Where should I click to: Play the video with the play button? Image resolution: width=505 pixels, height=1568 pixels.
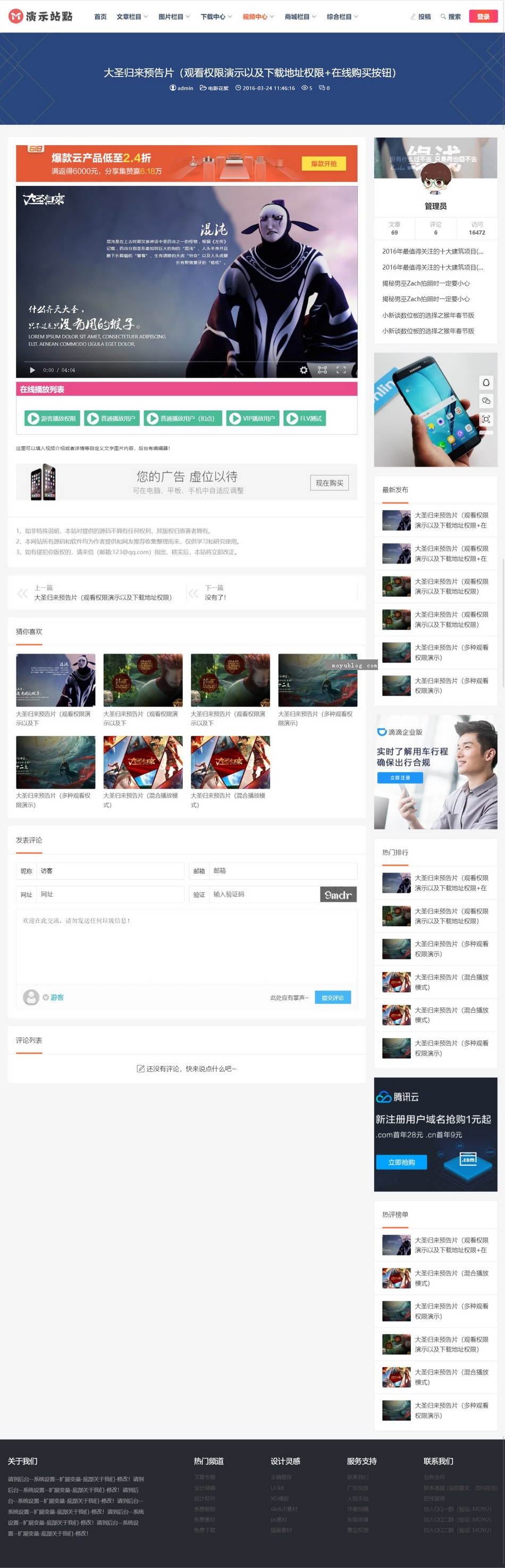pyautogui.click(x=32, y=370)
